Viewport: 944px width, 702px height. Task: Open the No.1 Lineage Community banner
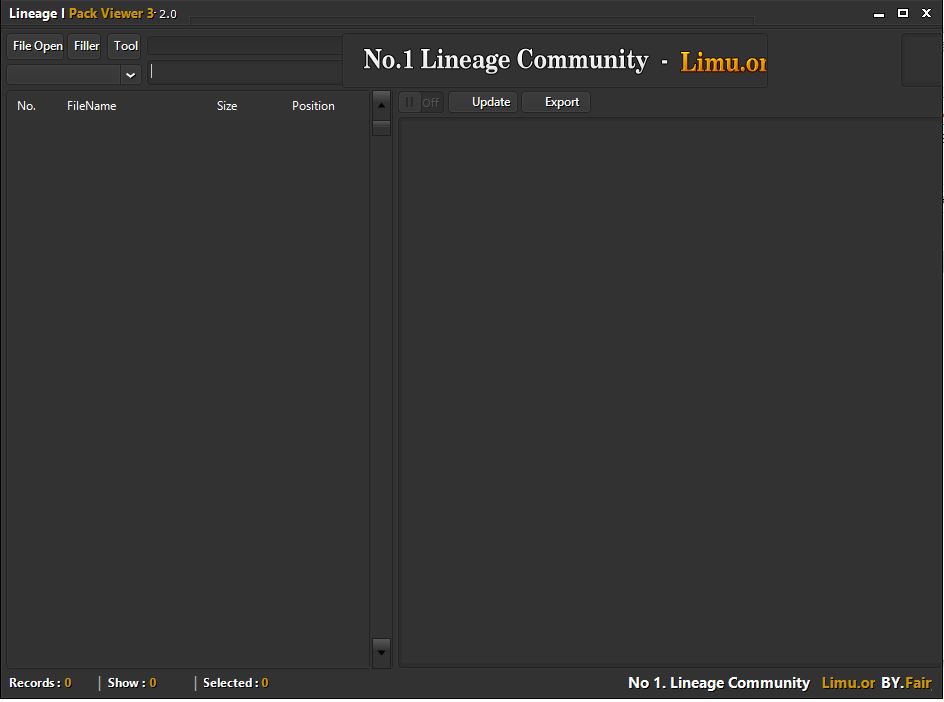click(554, 61)
